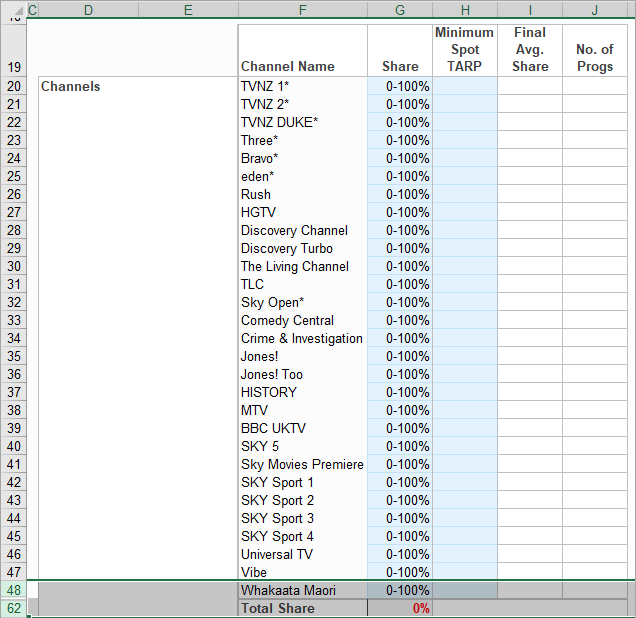Select the Bravo* cell

(x=303, y=158)
